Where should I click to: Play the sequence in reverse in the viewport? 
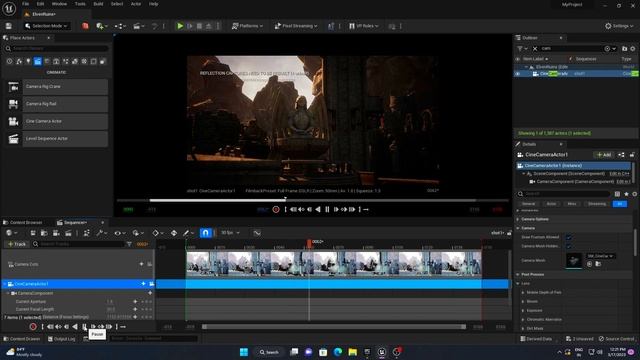click(318, 209)
